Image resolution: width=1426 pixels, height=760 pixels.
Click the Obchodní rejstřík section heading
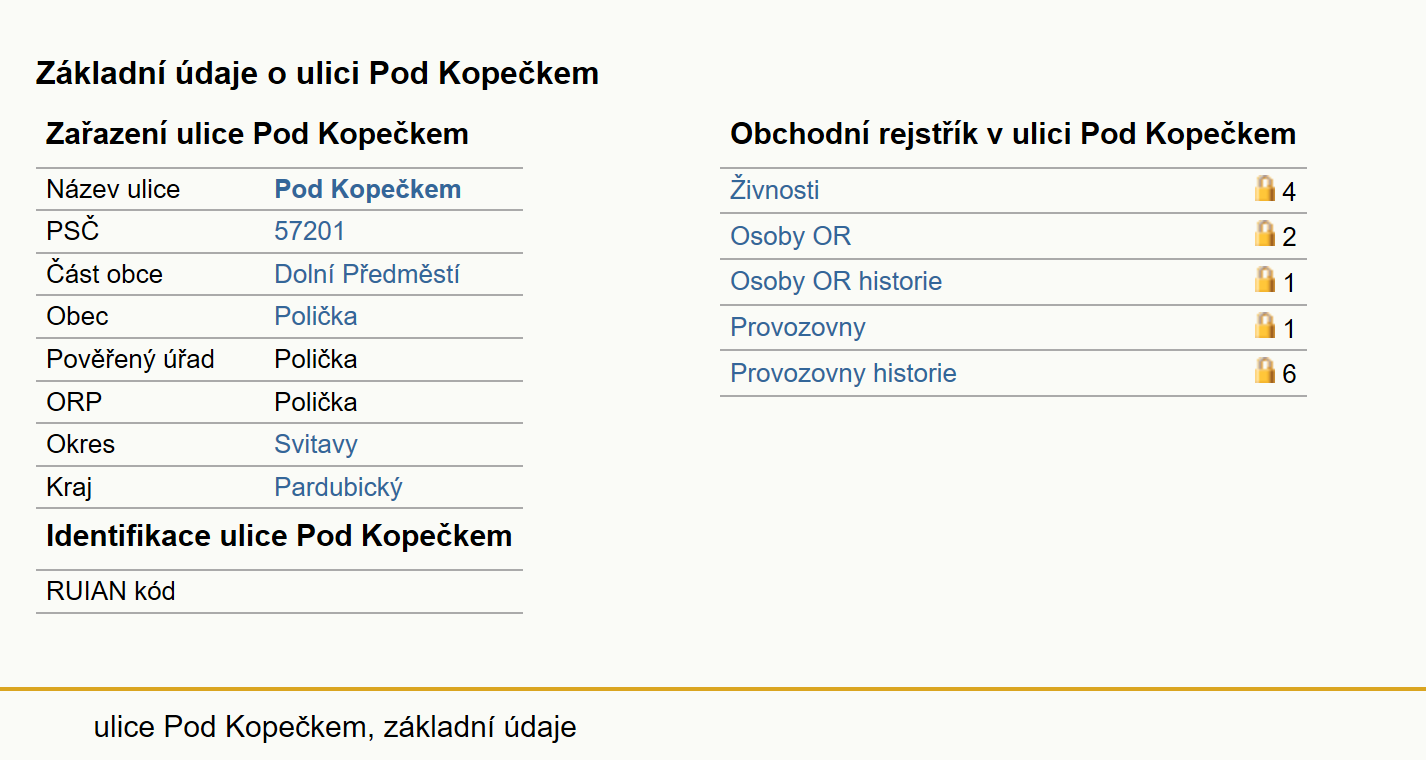tap(1013, 134)
